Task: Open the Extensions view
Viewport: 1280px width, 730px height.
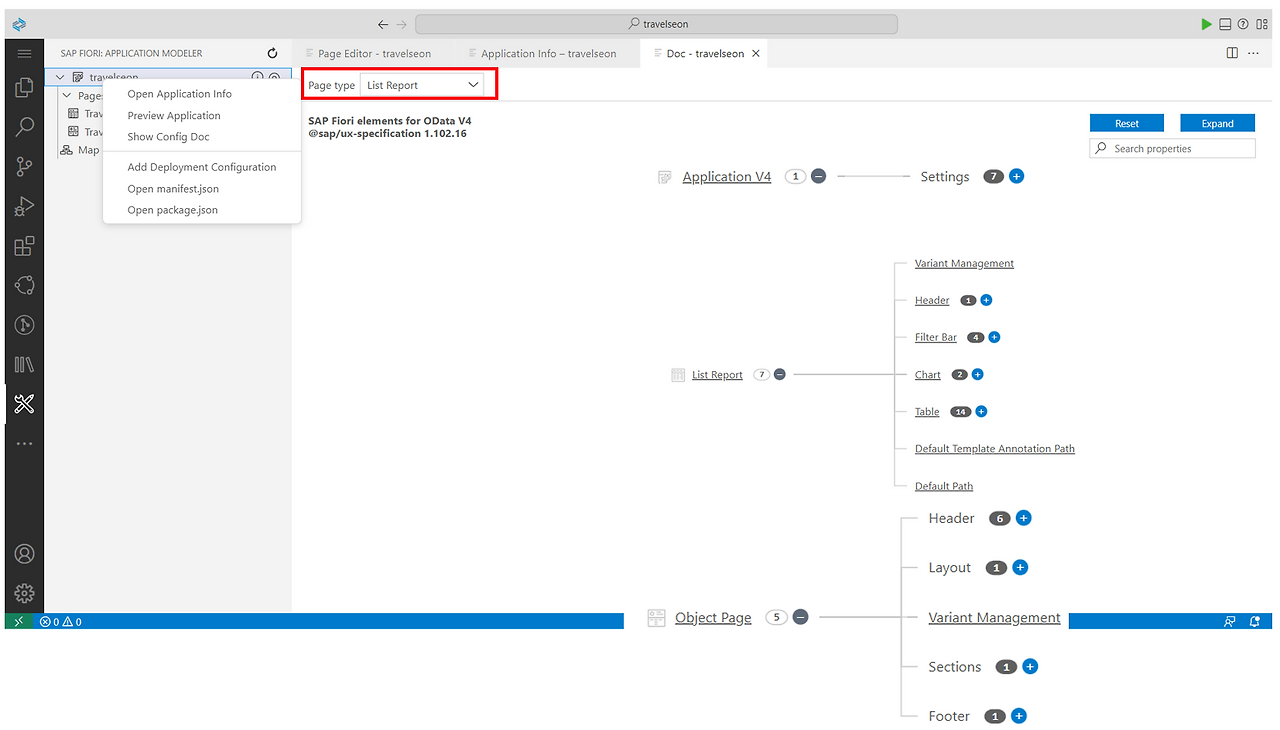Action: coord(24,245)
